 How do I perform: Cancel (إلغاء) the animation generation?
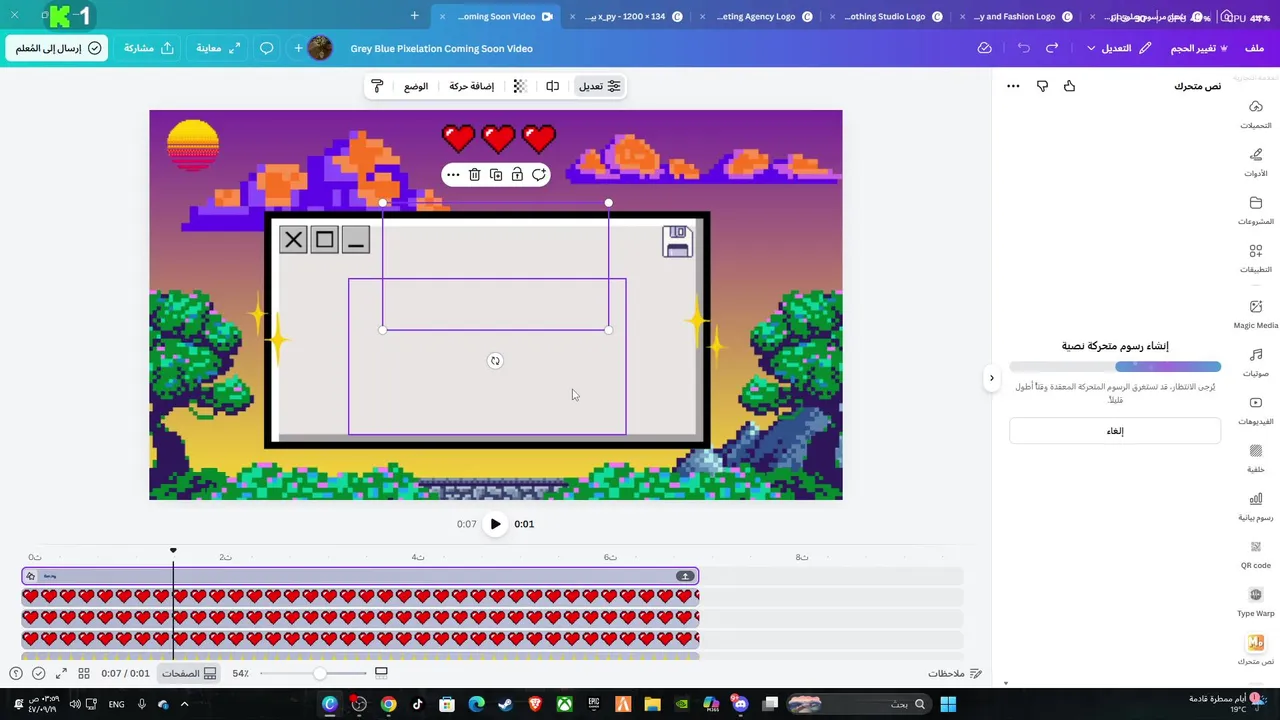click(1115, 431)
